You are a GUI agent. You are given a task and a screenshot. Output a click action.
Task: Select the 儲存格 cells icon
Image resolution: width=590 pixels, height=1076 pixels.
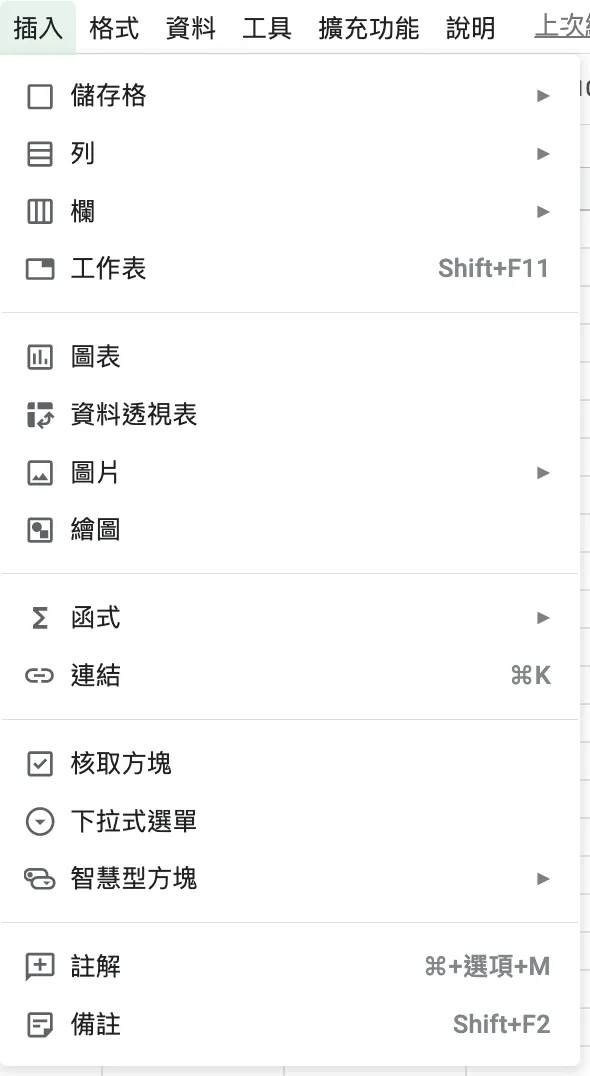(38, 95)
